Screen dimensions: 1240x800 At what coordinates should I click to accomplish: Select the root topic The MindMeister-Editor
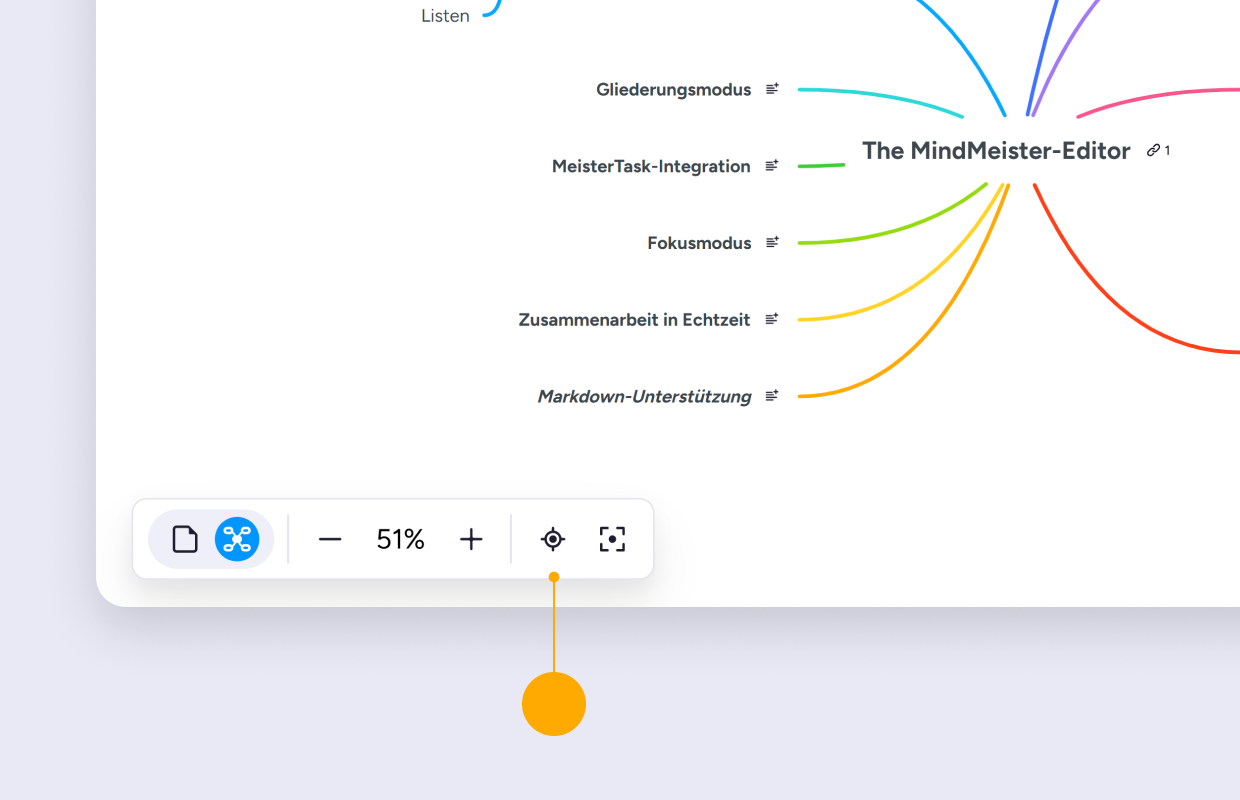[996, 151]
